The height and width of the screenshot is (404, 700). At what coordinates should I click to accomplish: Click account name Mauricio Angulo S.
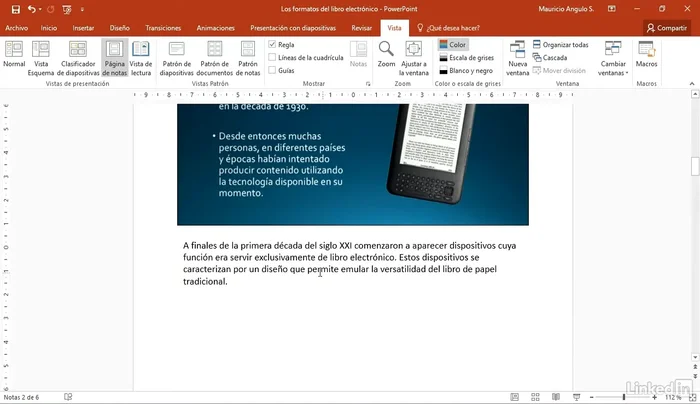tap(566, 9)
